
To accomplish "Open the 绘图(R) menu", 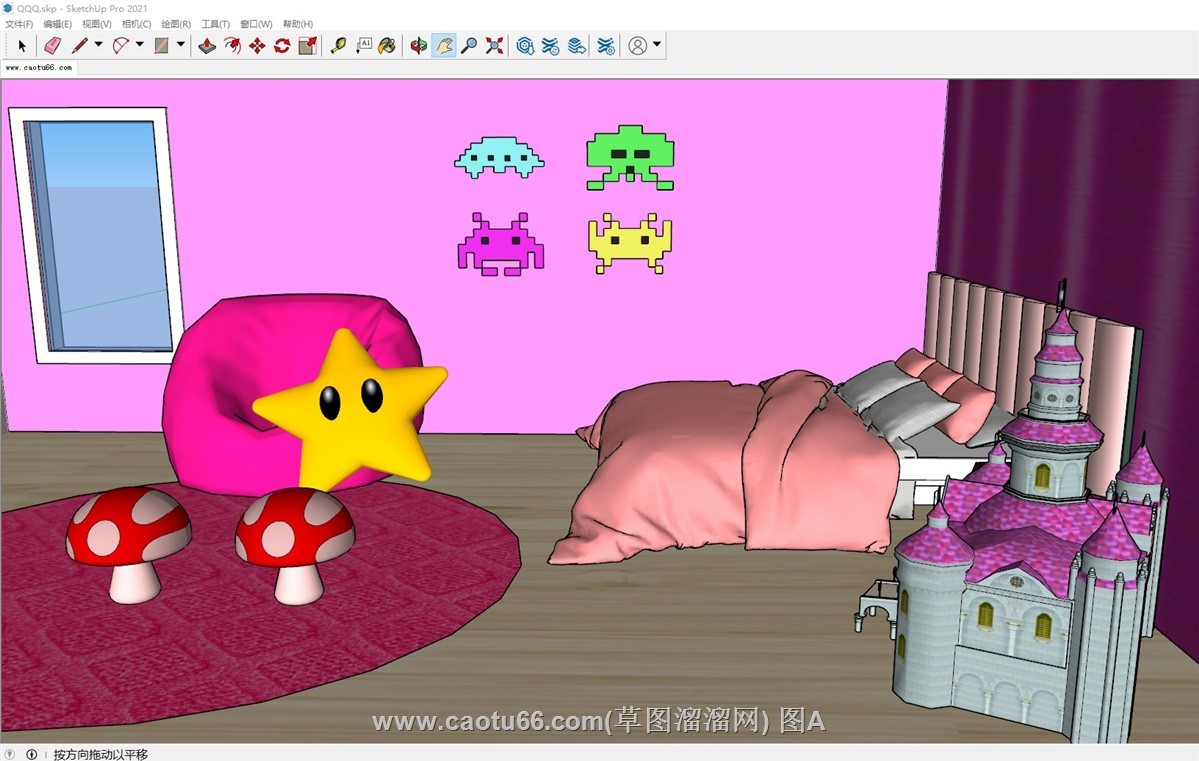I will click(176, 24).
